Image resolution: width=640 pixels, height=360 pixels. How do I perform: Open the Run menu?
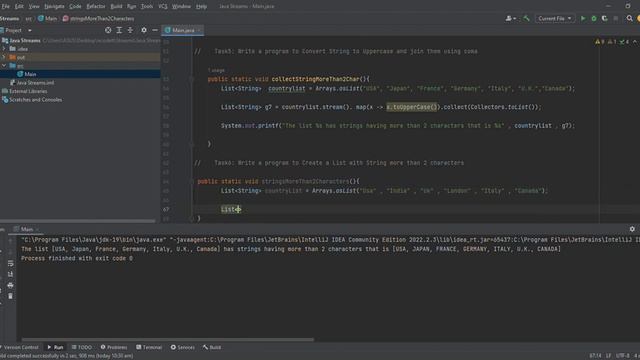coord(131,7)
